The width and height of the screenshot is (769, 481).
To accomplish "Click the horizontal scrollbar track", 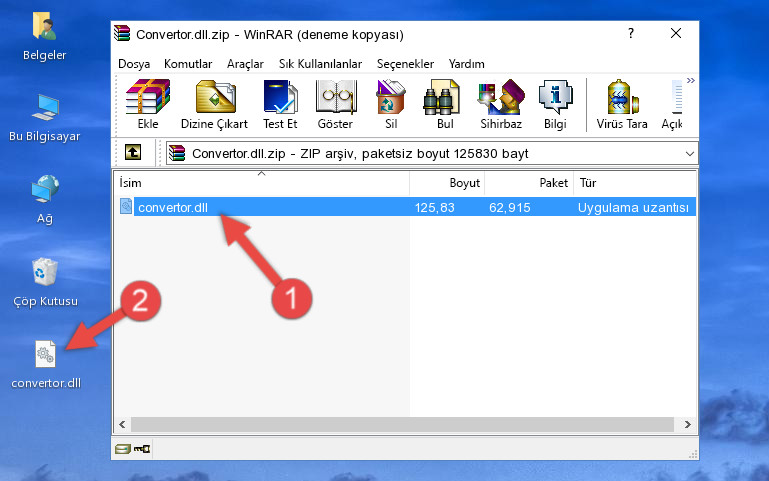I will coord(403,425).
